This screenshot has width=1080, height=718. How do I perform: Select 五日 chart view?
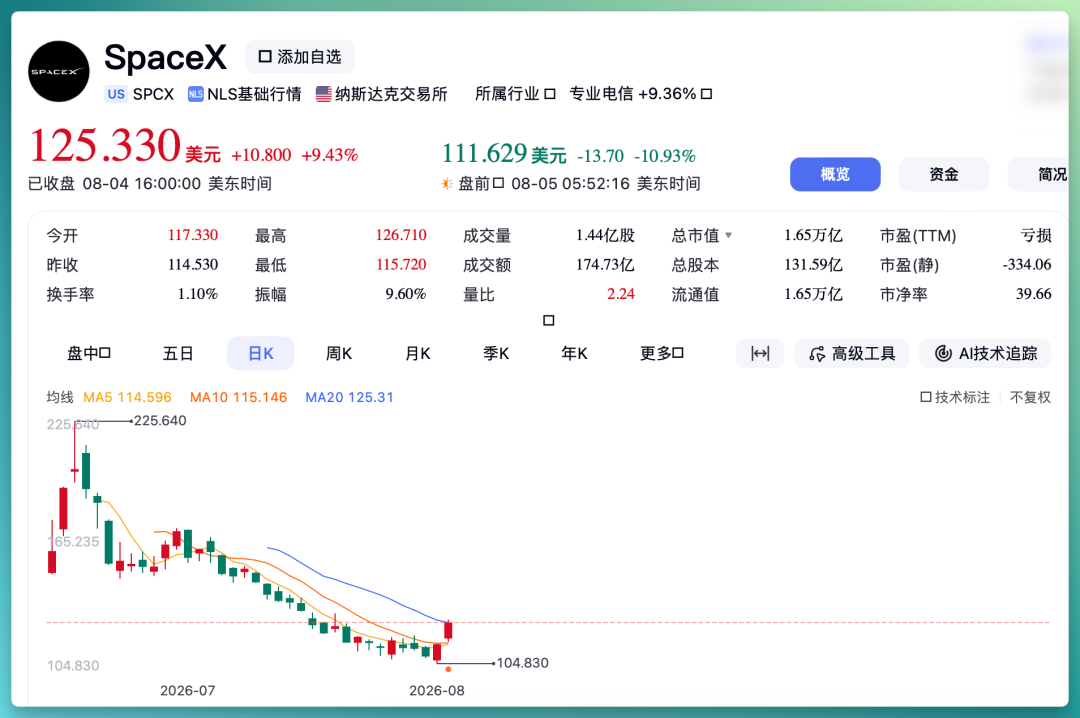[178, 353]
